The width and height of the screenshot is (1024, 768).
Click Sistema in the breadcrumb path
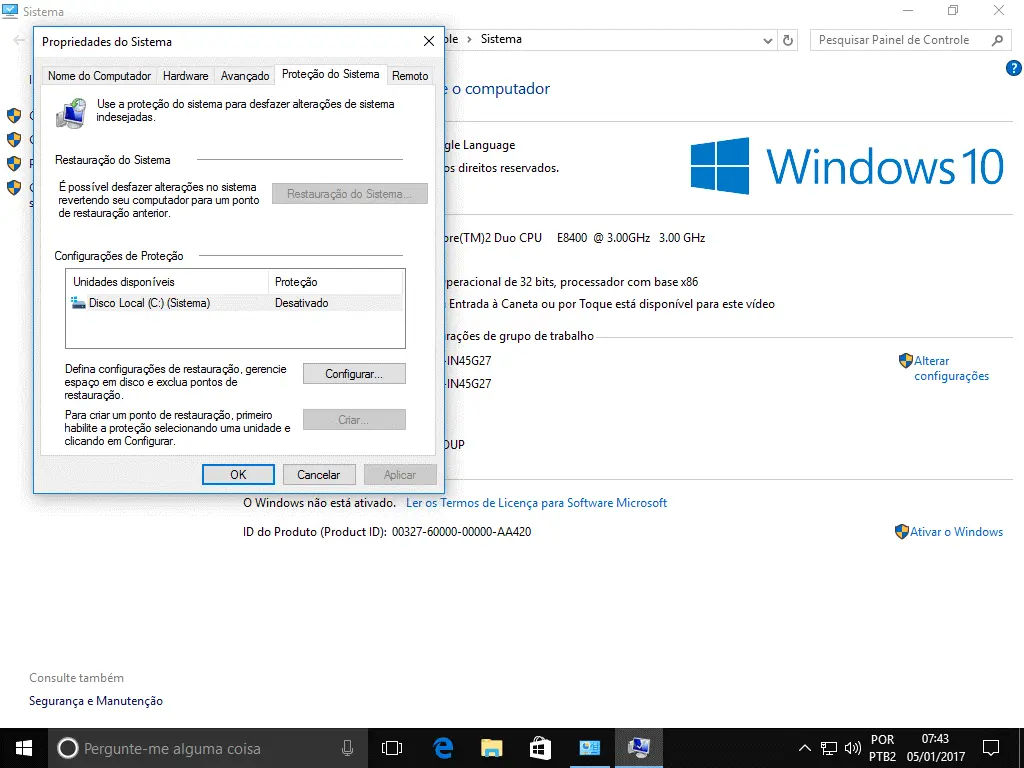pos(501,39)
